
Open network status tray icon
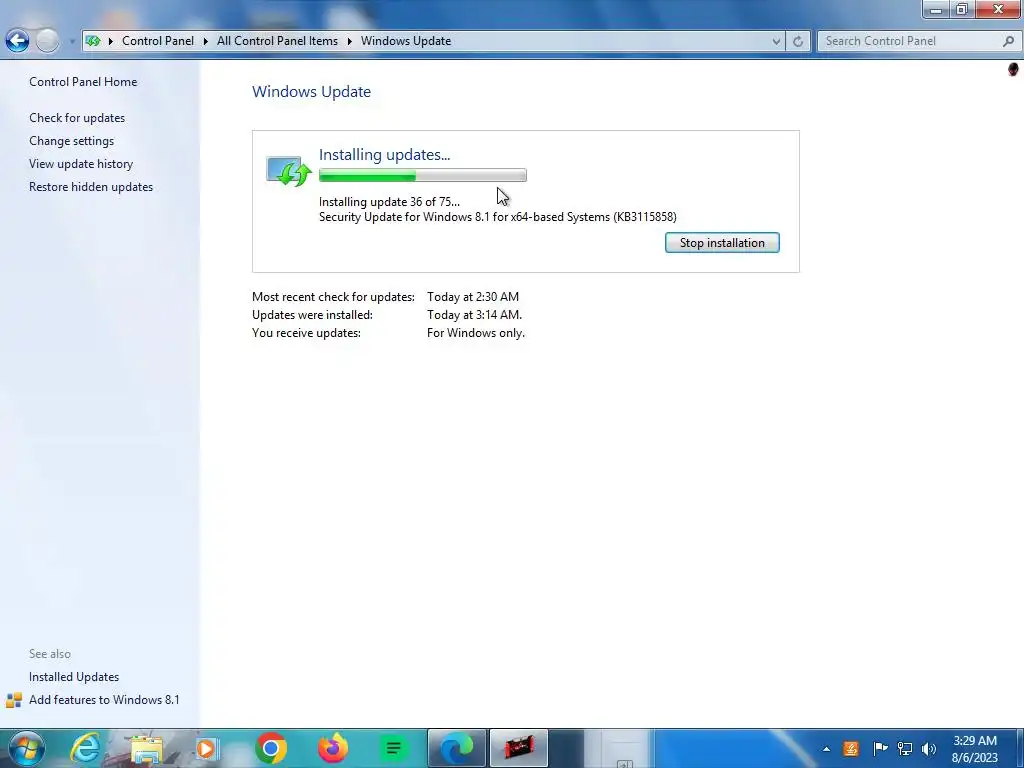904,748
